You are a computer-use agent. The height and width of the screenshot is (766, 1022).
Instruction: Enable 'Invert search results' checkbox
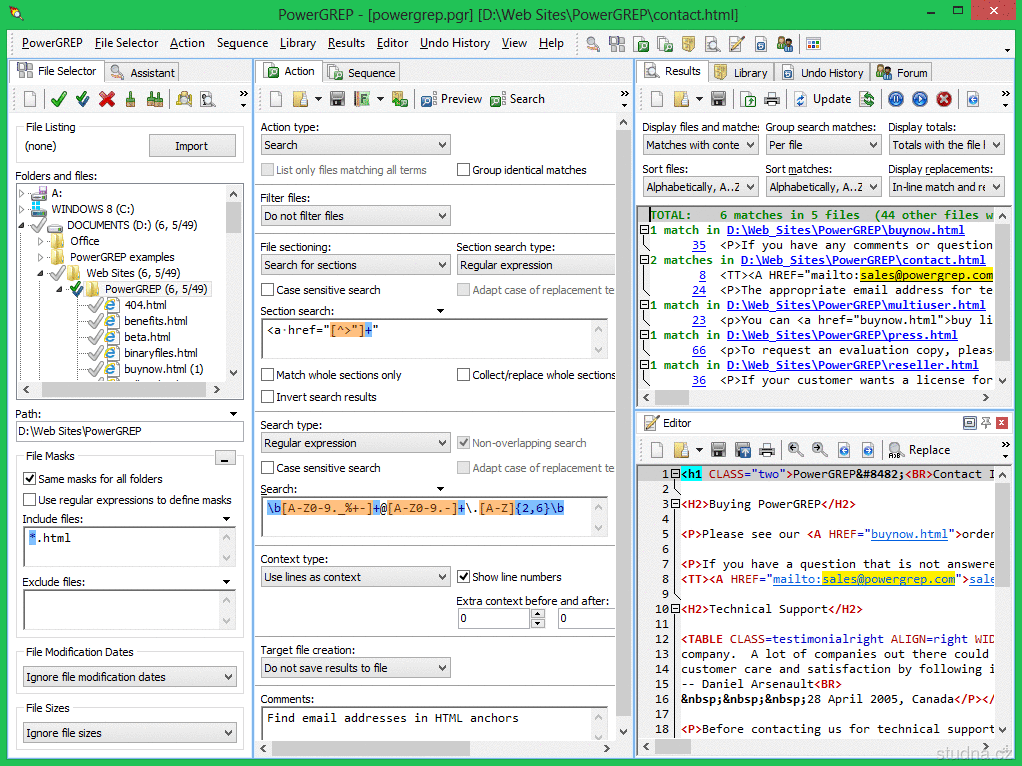coord(268,397)
